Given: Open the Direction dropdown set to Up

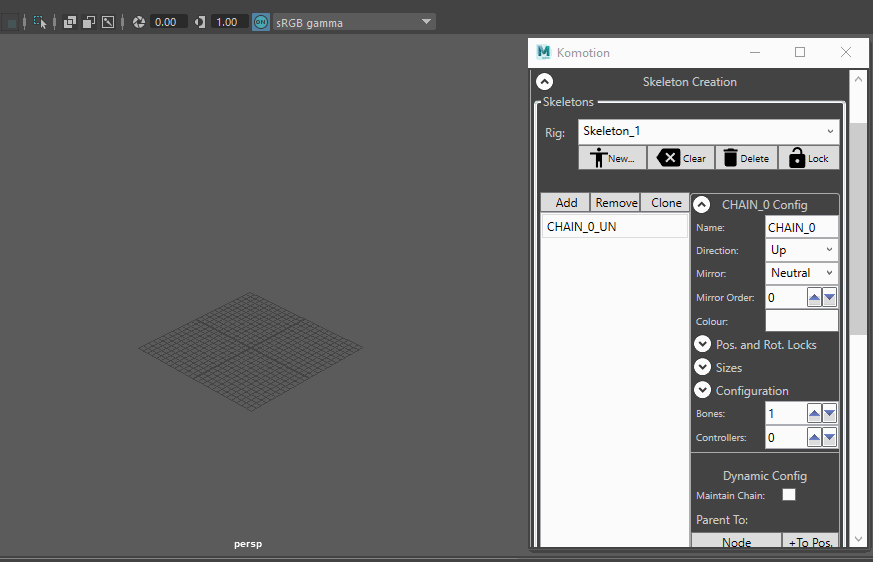Looking at the screenshot, I should click(801, 250).
